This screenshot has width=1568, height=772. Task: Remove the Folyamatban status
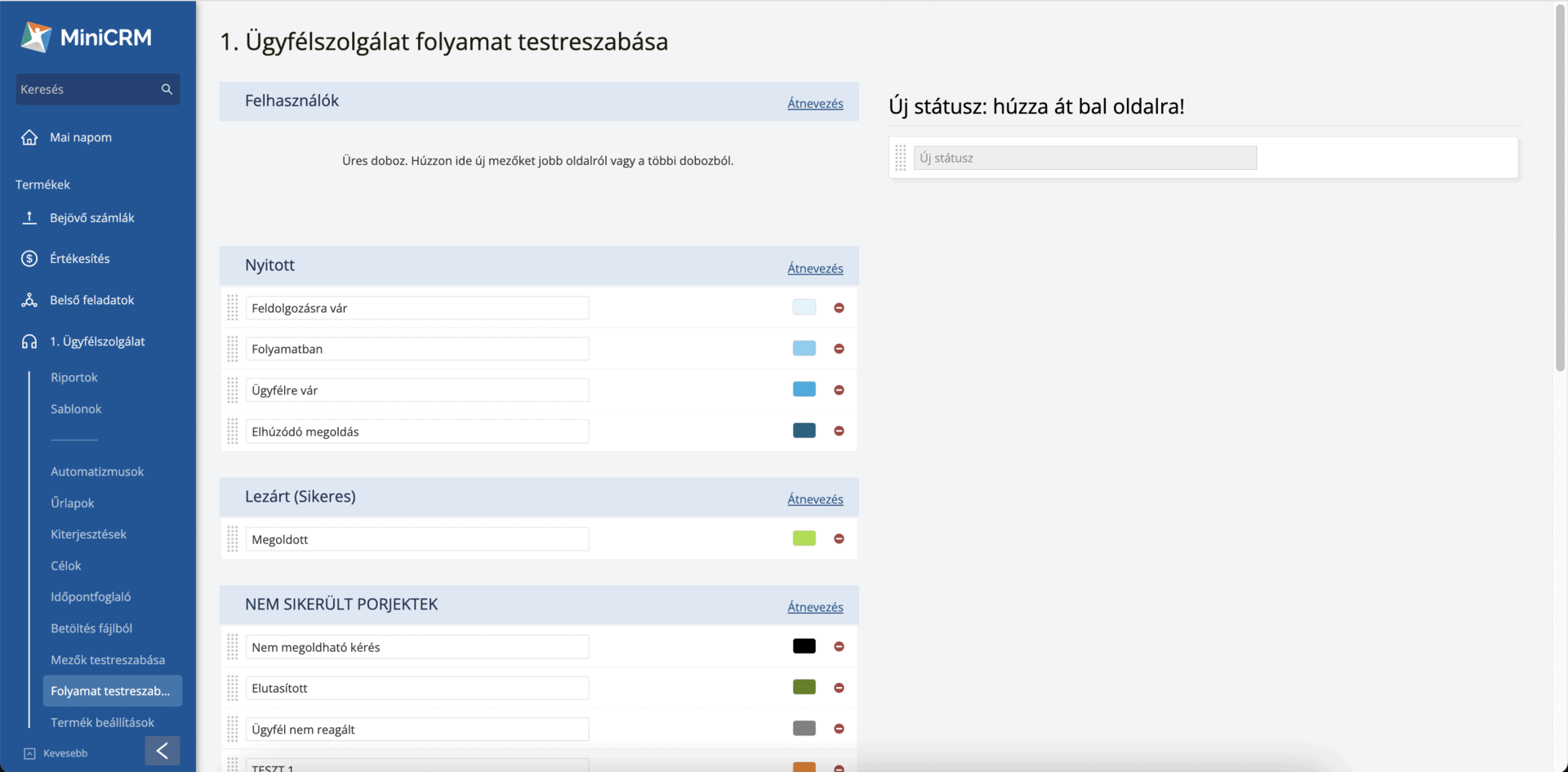839,349
